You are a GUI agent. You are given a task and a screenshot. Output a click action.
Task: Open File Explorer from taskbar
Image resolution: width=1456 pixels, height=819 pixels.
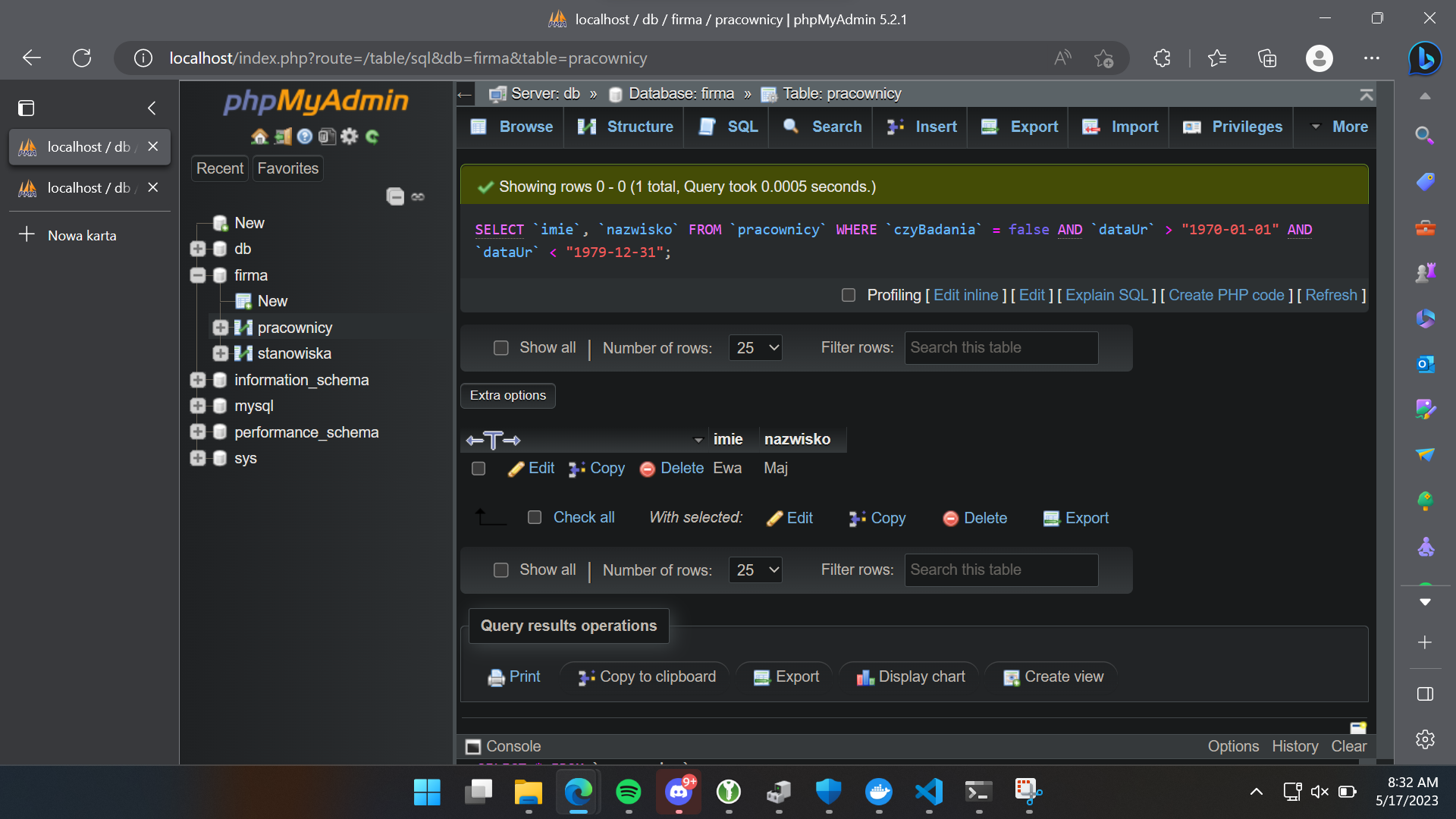click(x=528, y=792)
